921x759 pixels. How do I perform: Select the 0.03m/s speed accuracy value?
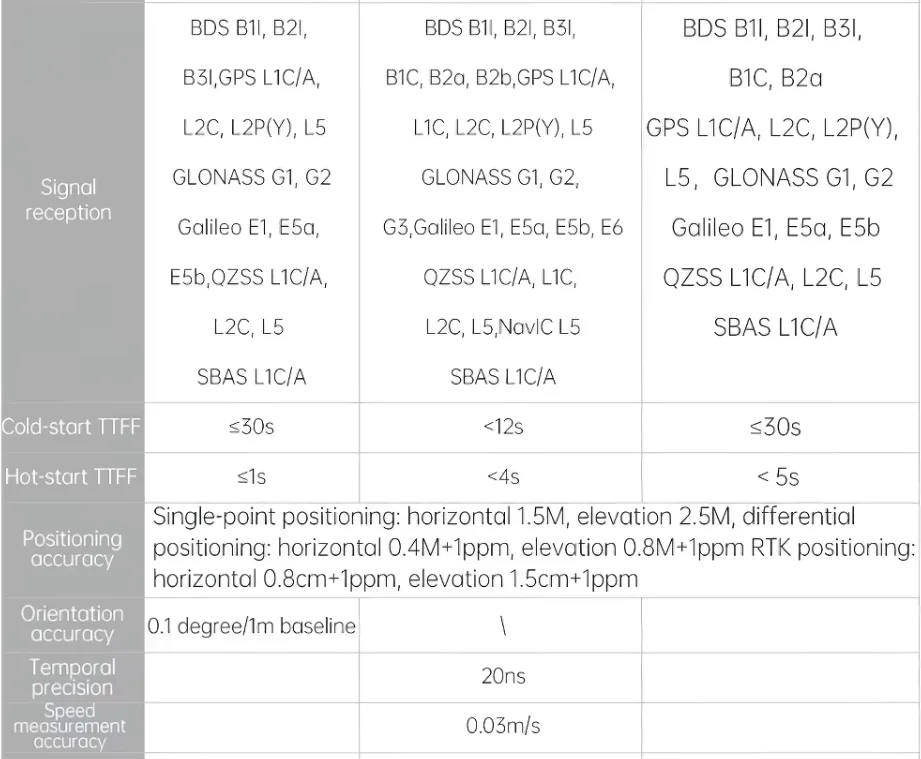pos(503,726)
